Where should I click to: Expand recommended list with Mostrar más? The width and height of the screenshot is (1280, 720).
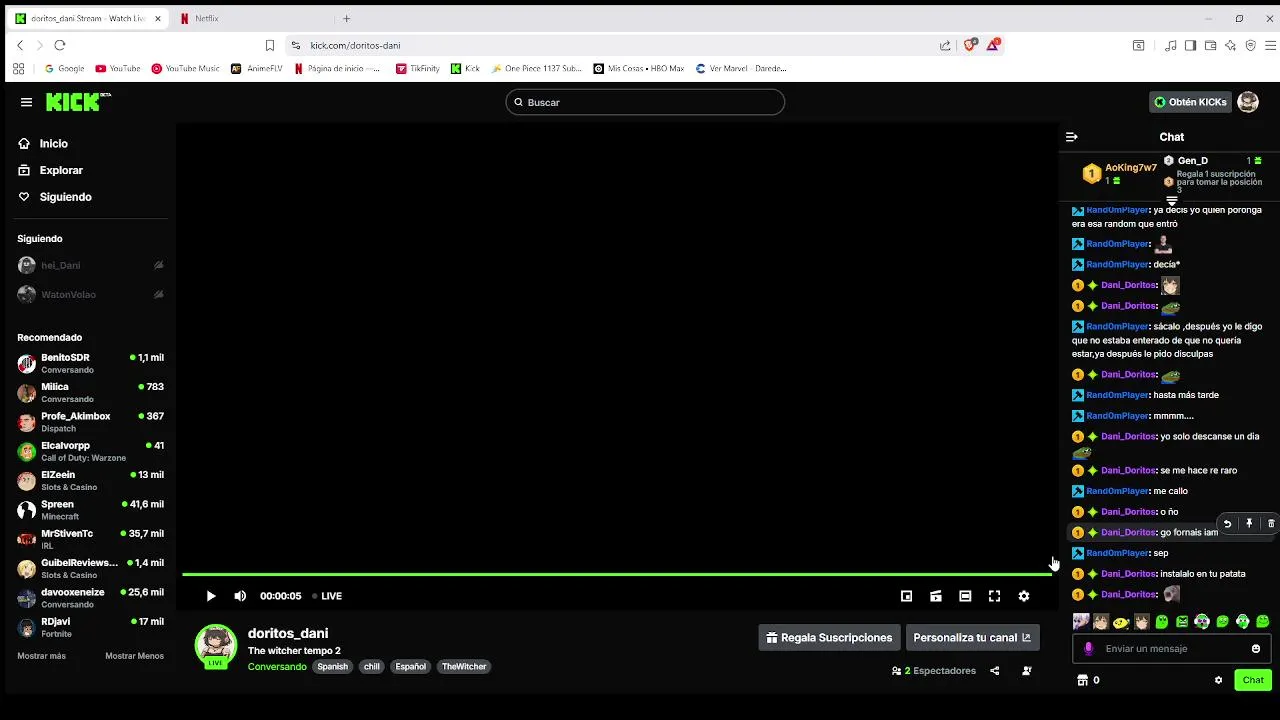coord(41,656)
